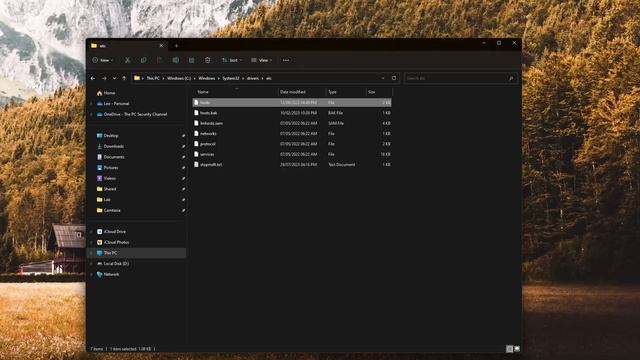Click the Cut scissors icon in toolbar
Image resolution: width=640 pixels, height=360 pixels.
[128, 60]
